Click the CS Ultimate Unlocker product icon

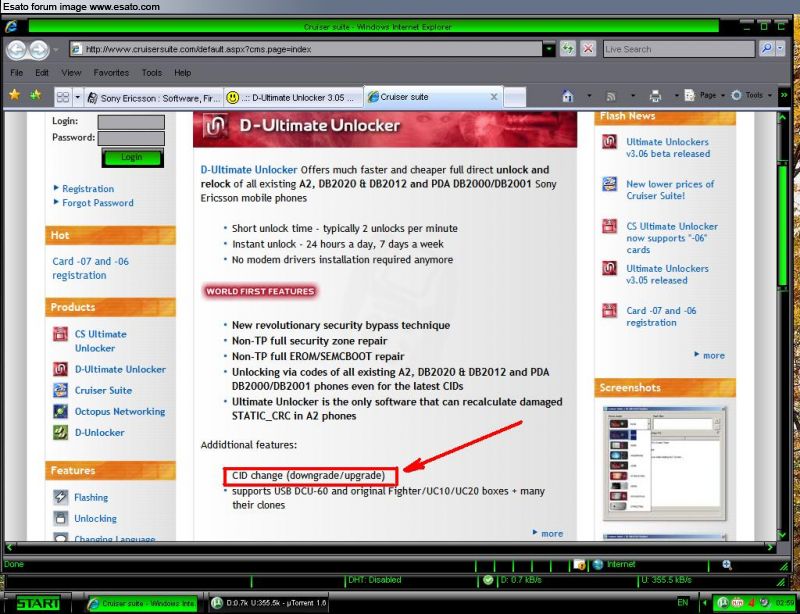(x=61, y=334)
